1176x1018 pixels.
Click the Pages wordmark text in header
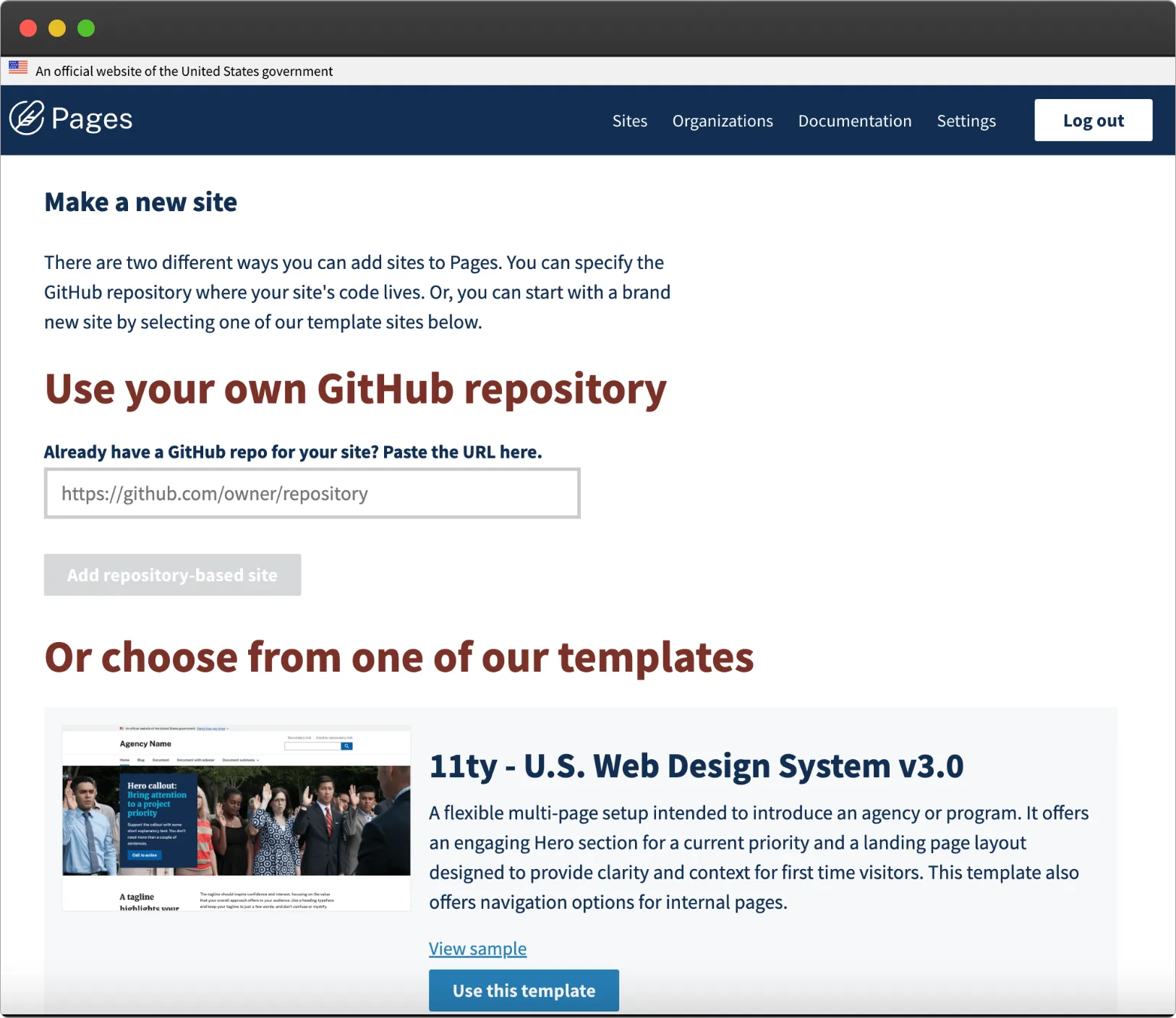tap(92, 119)
